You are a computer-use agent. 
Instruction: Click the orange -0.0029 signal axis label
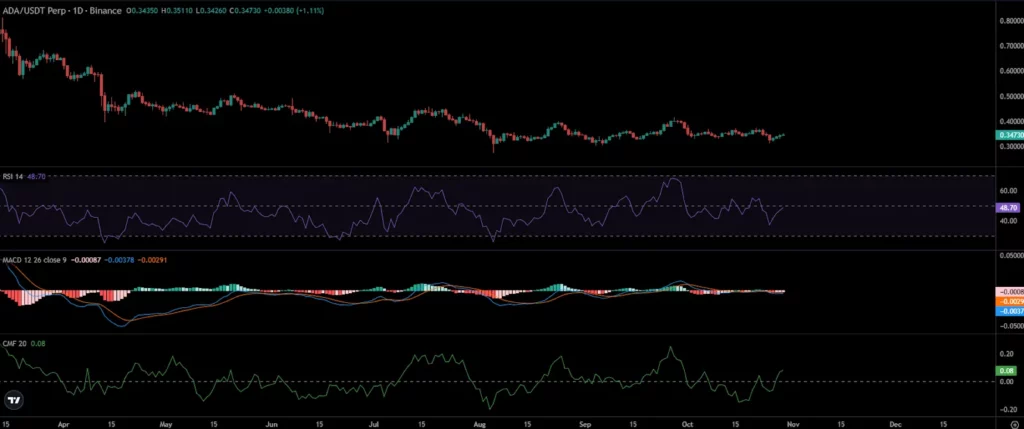[x=1010, y=302]
